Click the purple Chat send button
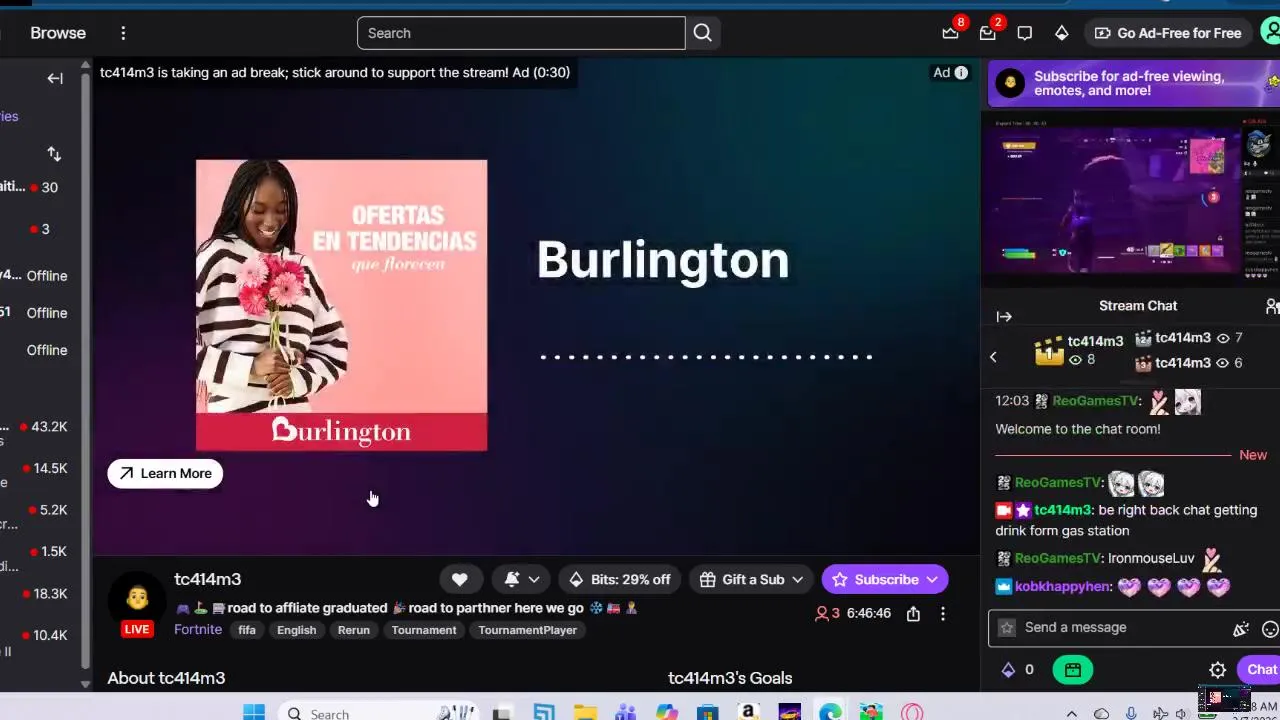The image size is (1280, 720). point(1259,670)
